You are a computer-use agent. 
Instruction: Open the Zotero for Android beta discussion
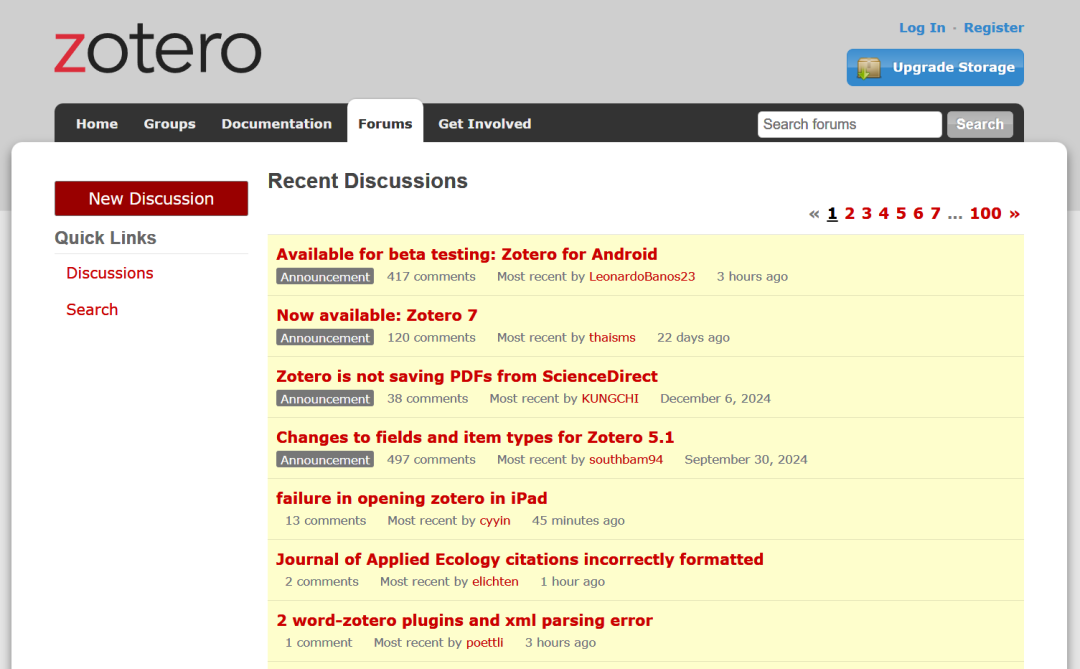466,254
